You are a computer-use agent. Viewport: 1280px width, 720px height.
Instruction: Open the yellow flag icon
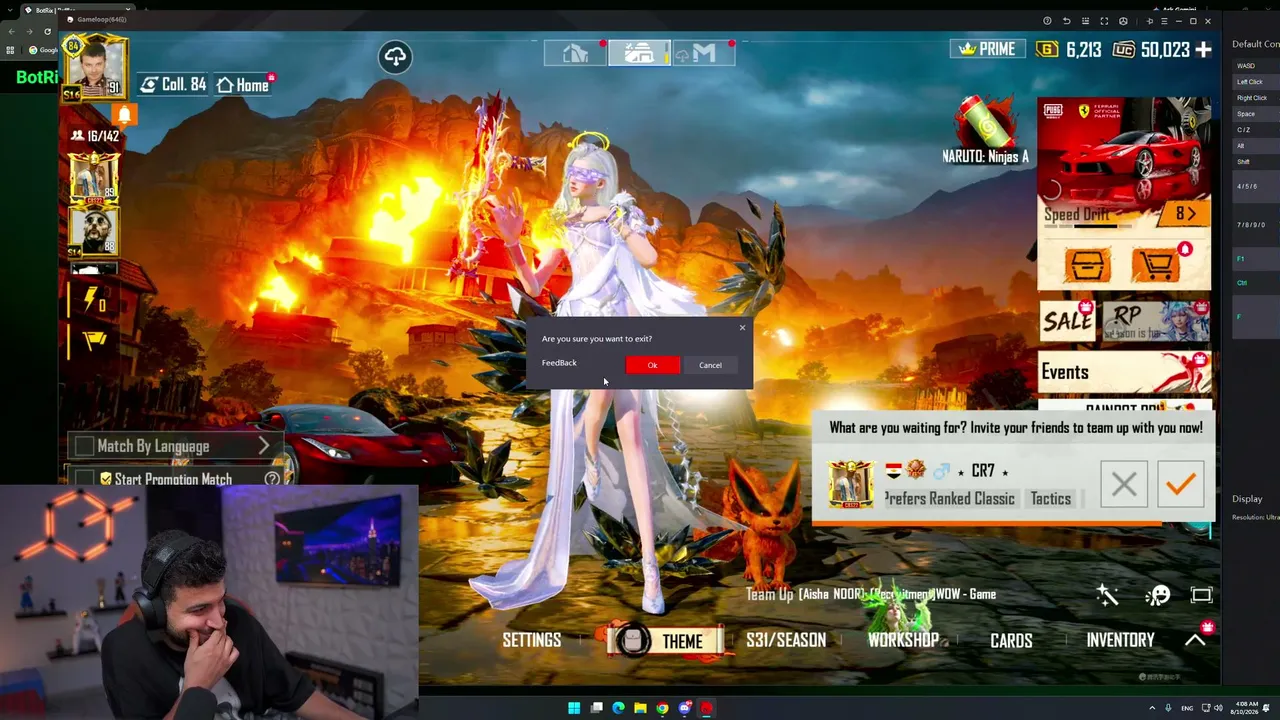pos(94,341)
